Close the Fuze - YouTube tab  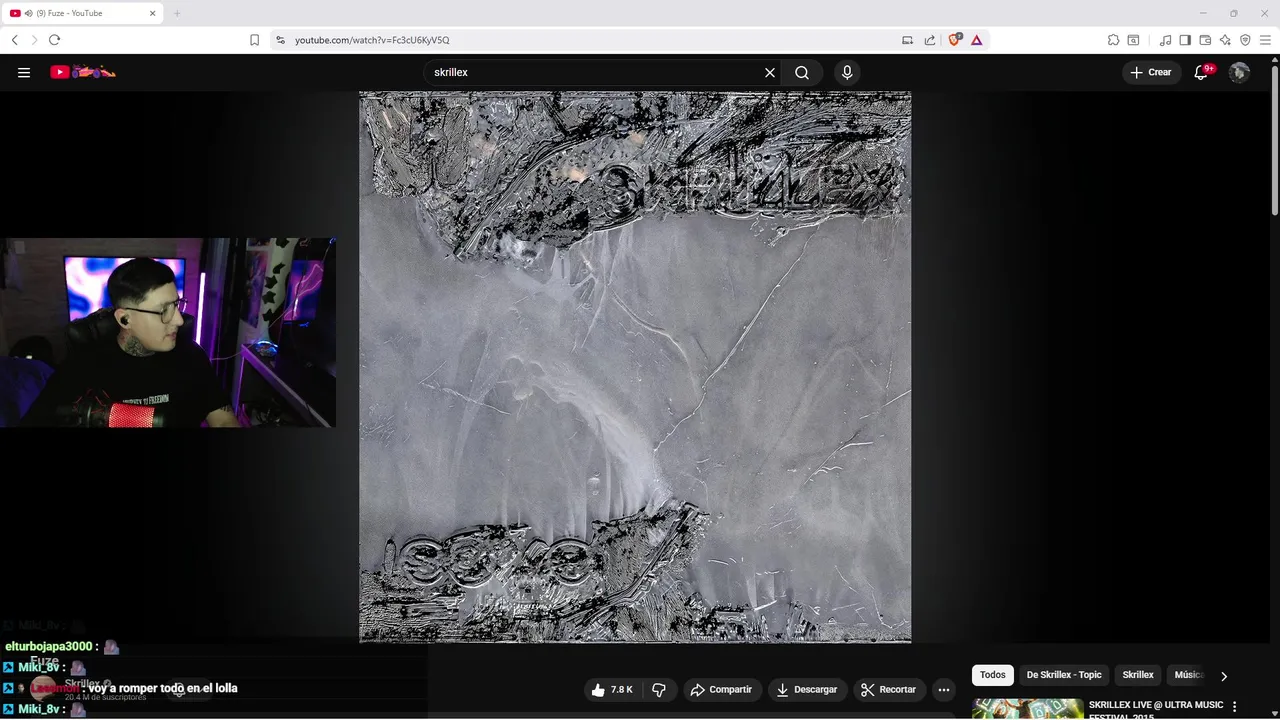tap(153, 13)
